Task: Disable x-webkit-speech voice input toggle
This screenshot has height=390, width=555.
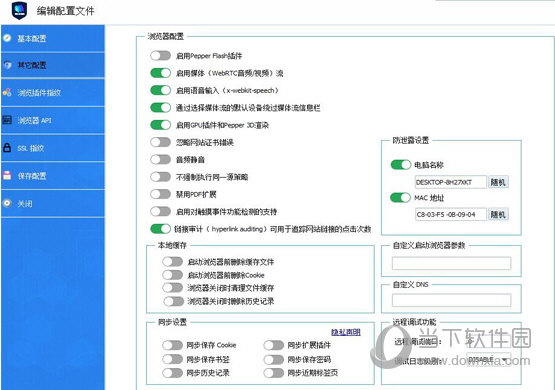Action: [160, 90]
